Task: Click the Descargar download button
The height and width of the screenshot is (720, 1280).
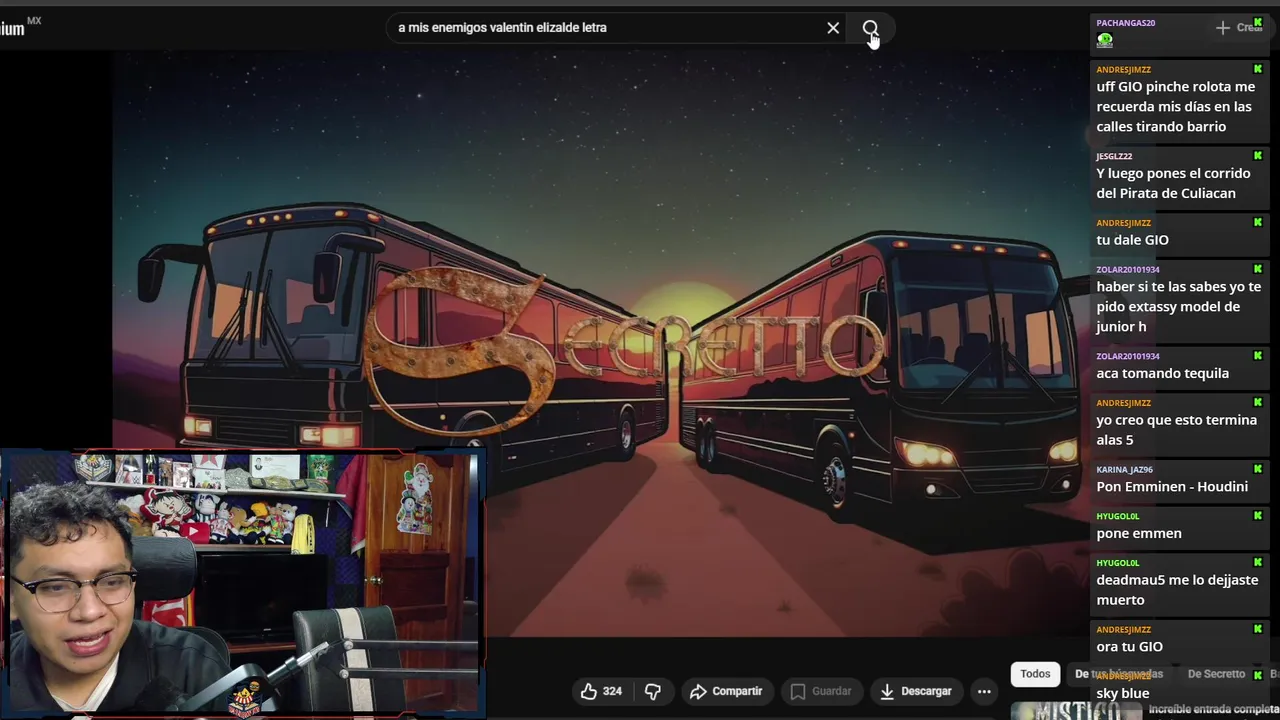Action: point(916,691)
